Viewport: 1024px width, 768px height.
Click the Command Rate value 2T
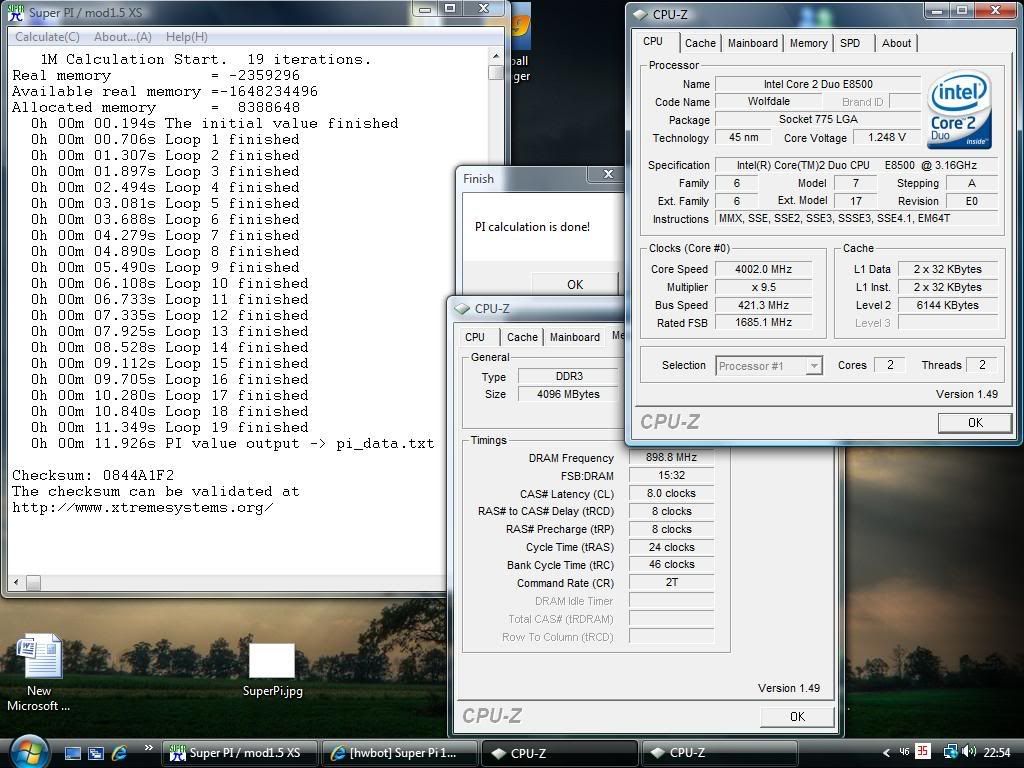coord(671,582)
